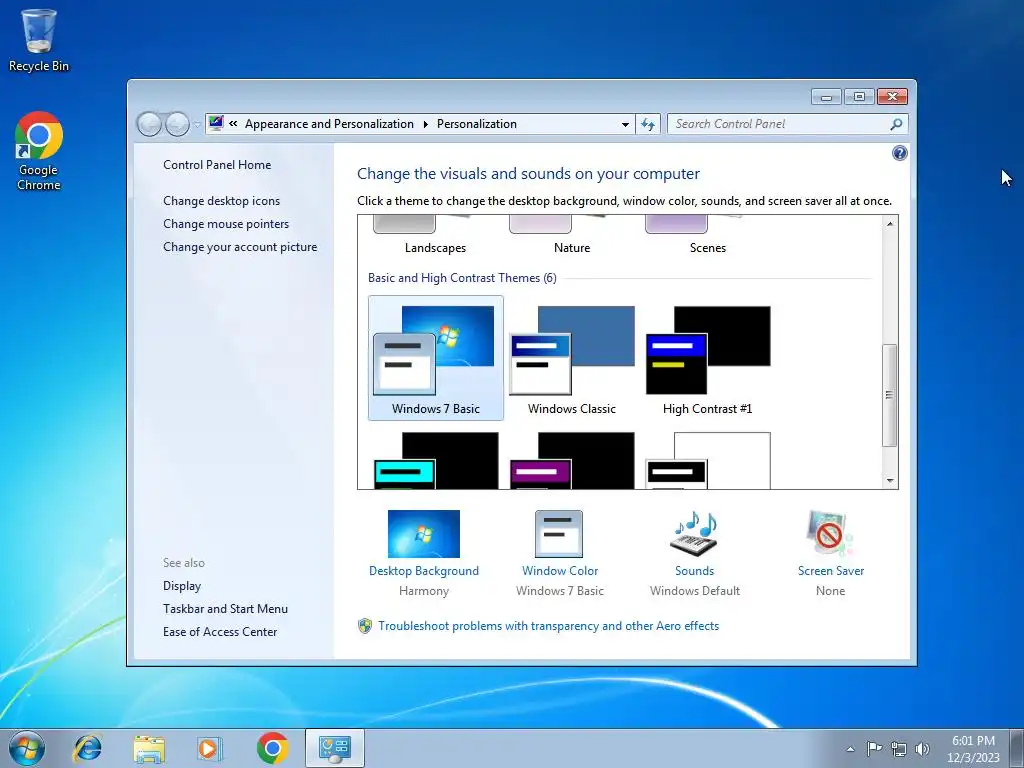Screen dimensions: 1024x768
Task: Launch Windows Media Player from taskbar
Action: pos(210,748)
